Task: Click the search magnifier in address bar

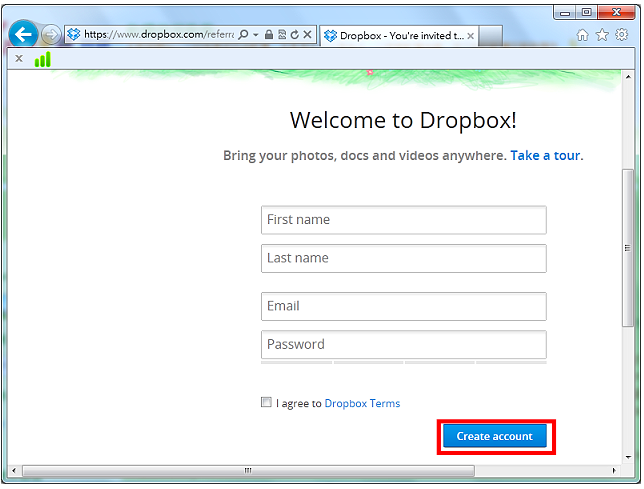Action: [243, 34]
